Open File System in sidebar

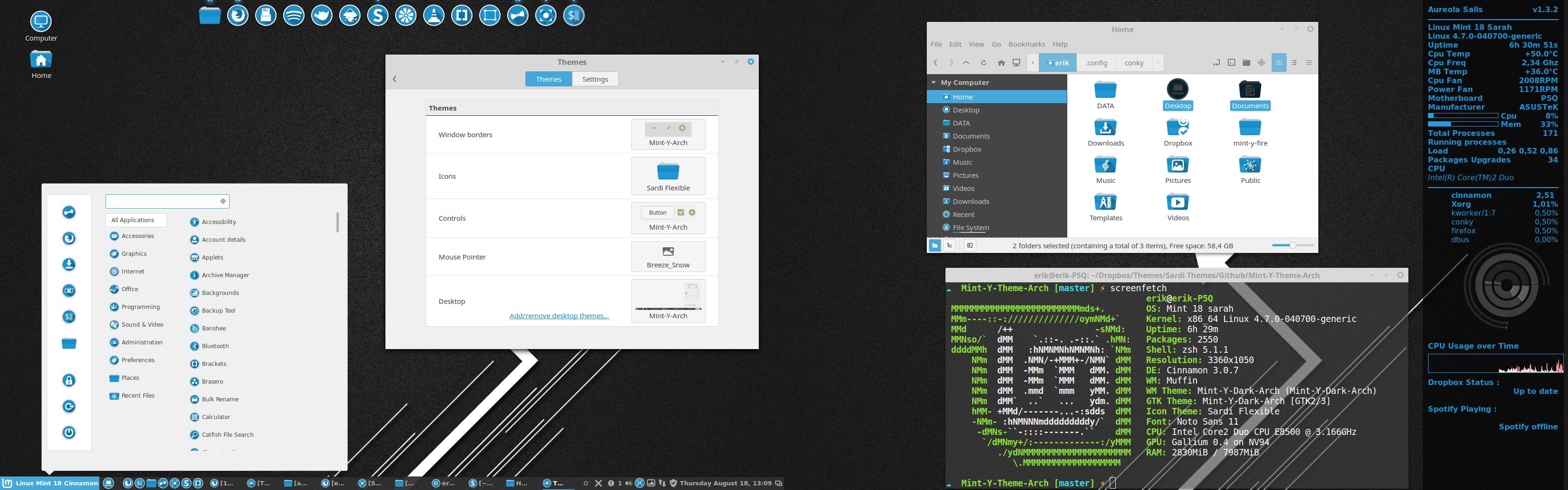pyautogui.click(x=970, y=228)
